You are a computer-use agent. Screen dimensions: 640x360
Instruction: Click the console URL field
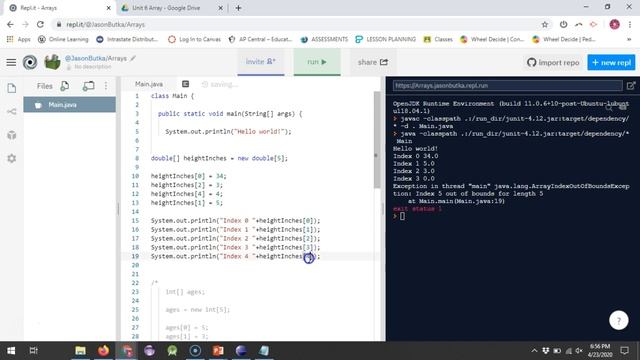507,86
